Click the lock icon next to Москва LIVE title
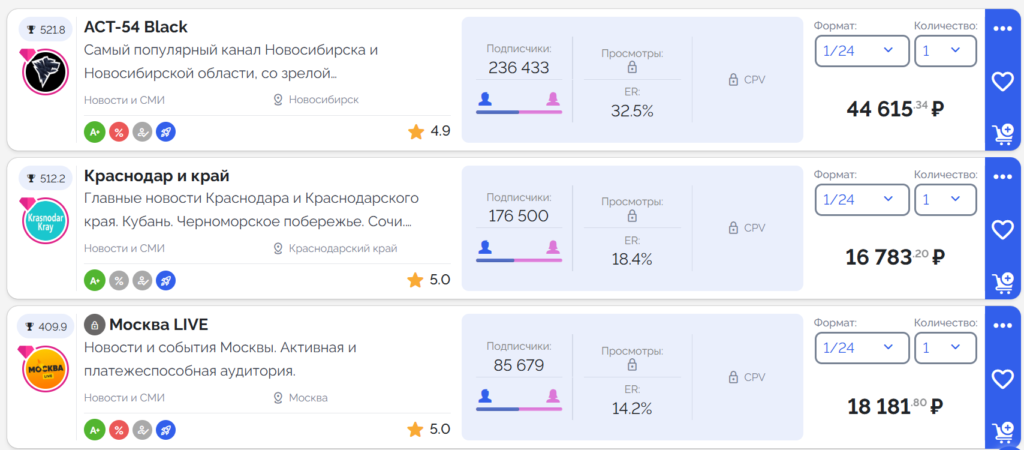Image resolution: width=1024 pixels, height=450 pixels. click(95, 325)
